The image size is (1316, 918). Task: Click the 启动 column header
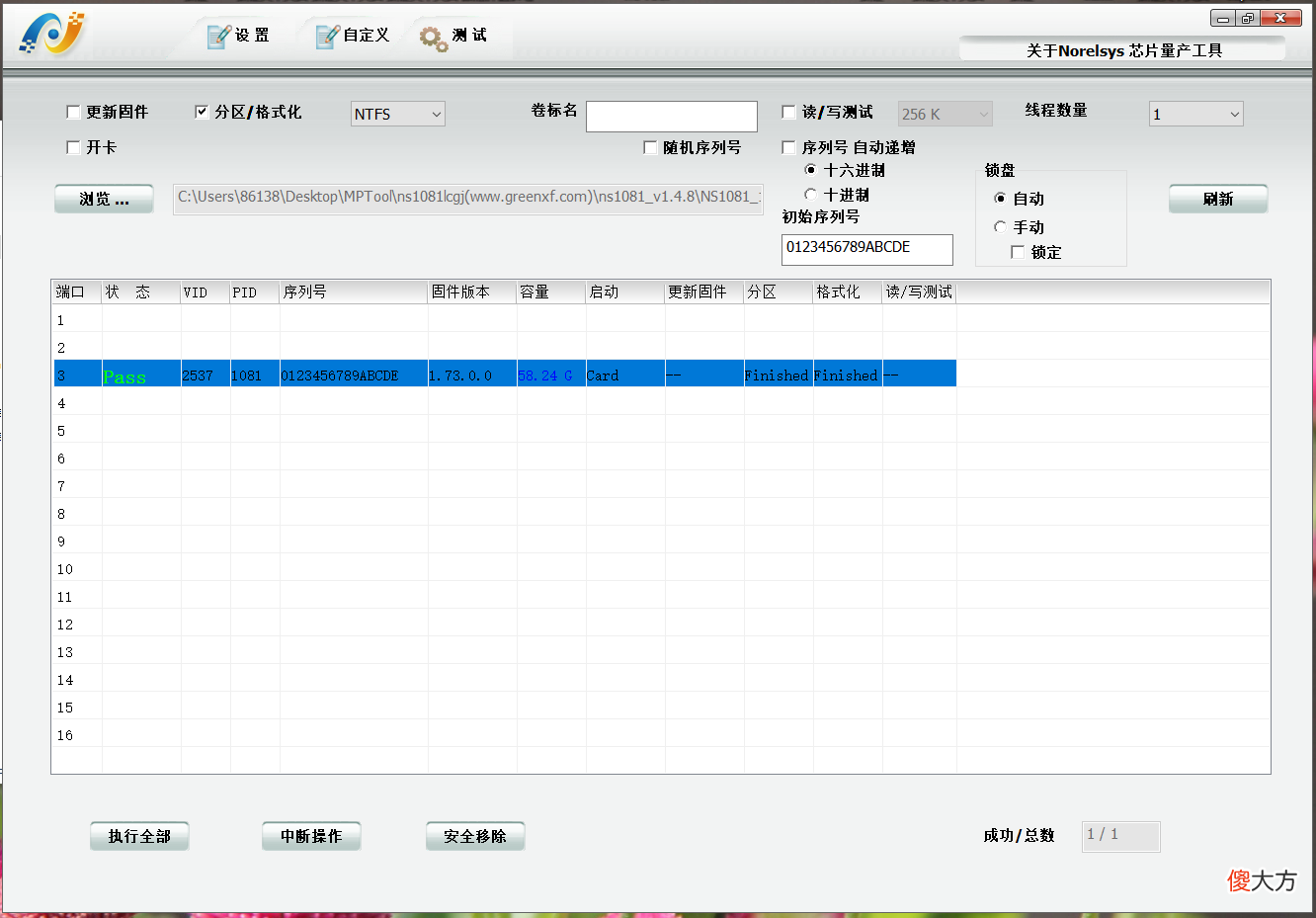pos(625,292)
